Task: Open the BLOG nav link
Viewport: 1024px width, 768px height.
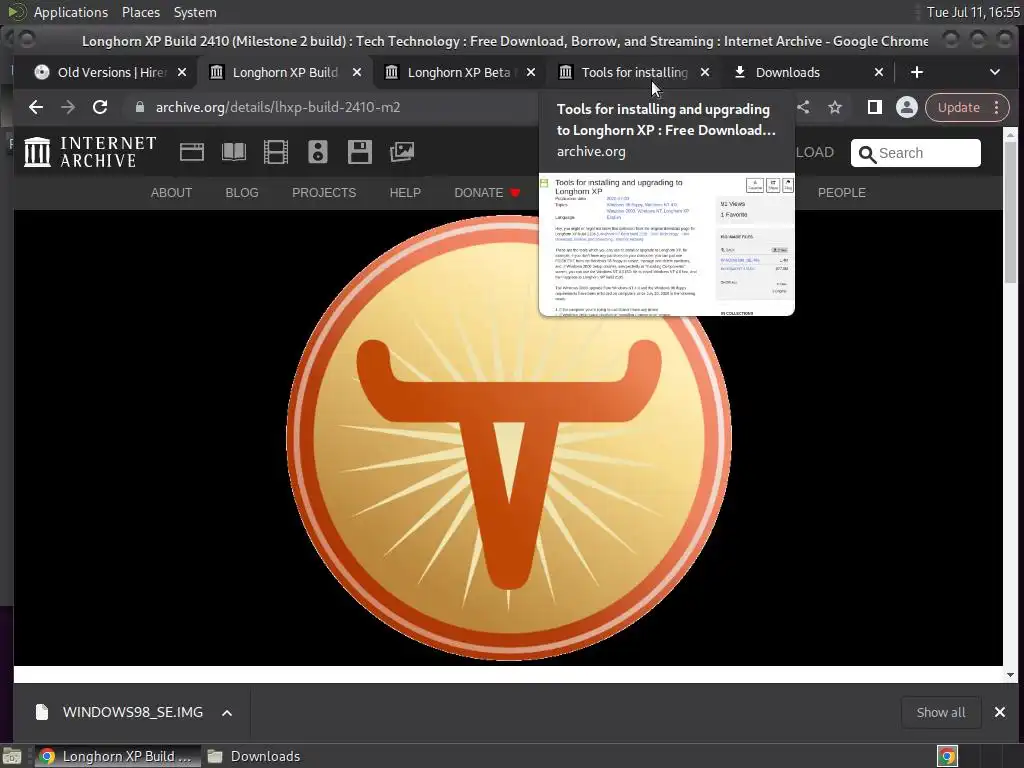Action: 242,193
